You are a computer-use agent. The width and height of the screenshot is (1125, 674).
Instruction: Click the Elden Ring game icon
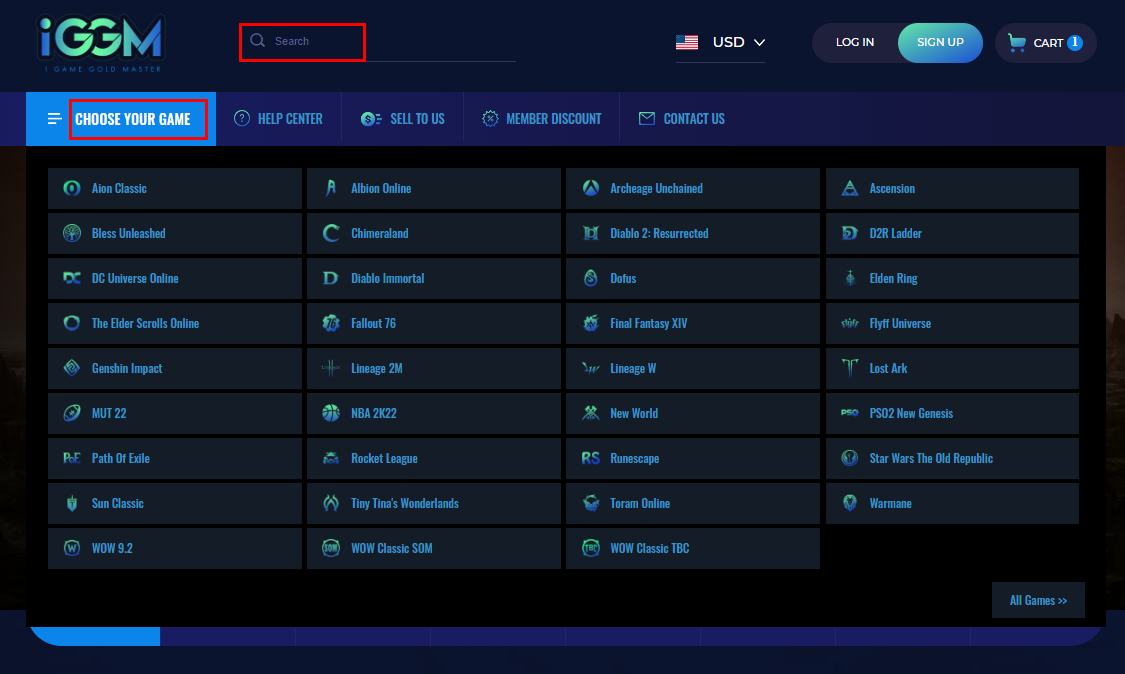(849, 278)
